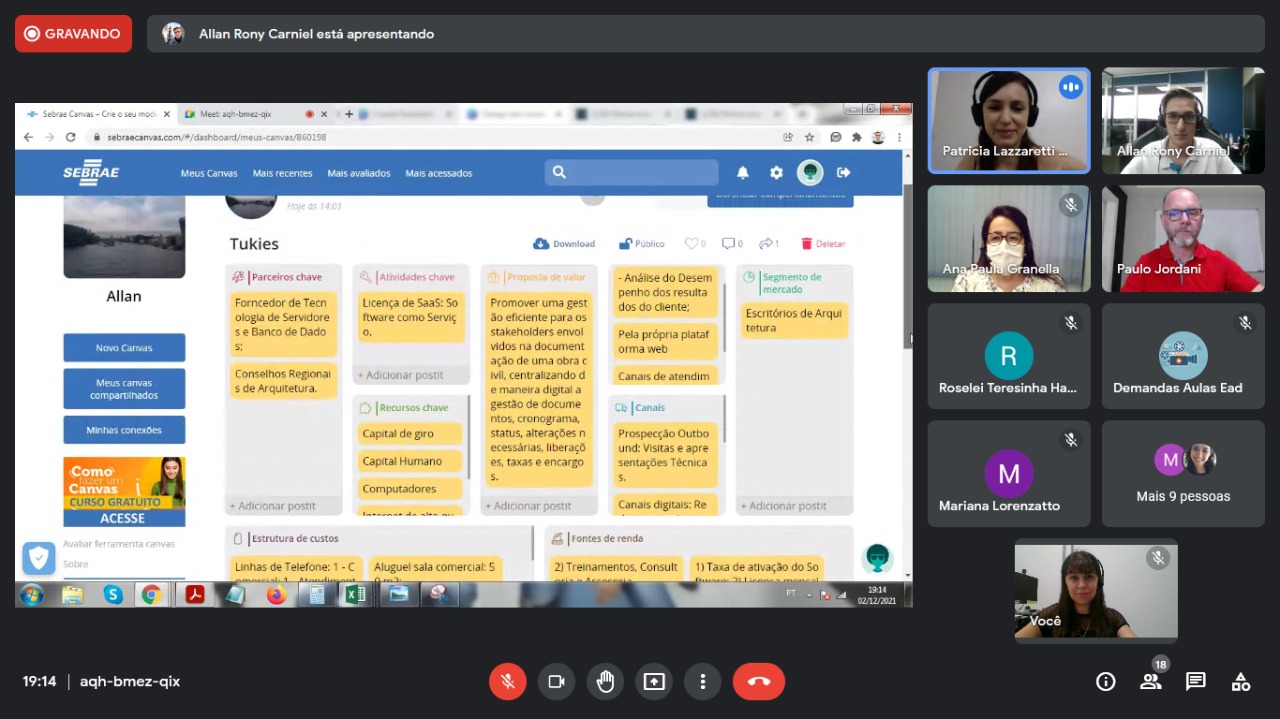
Task: Click the Download cloud icon
Action: pos(541,244)
